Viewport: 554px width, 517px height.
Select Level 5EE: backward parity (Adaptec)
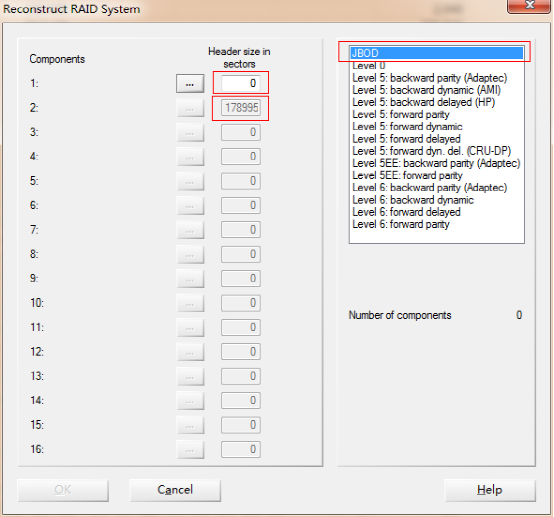tap(436, 163)
